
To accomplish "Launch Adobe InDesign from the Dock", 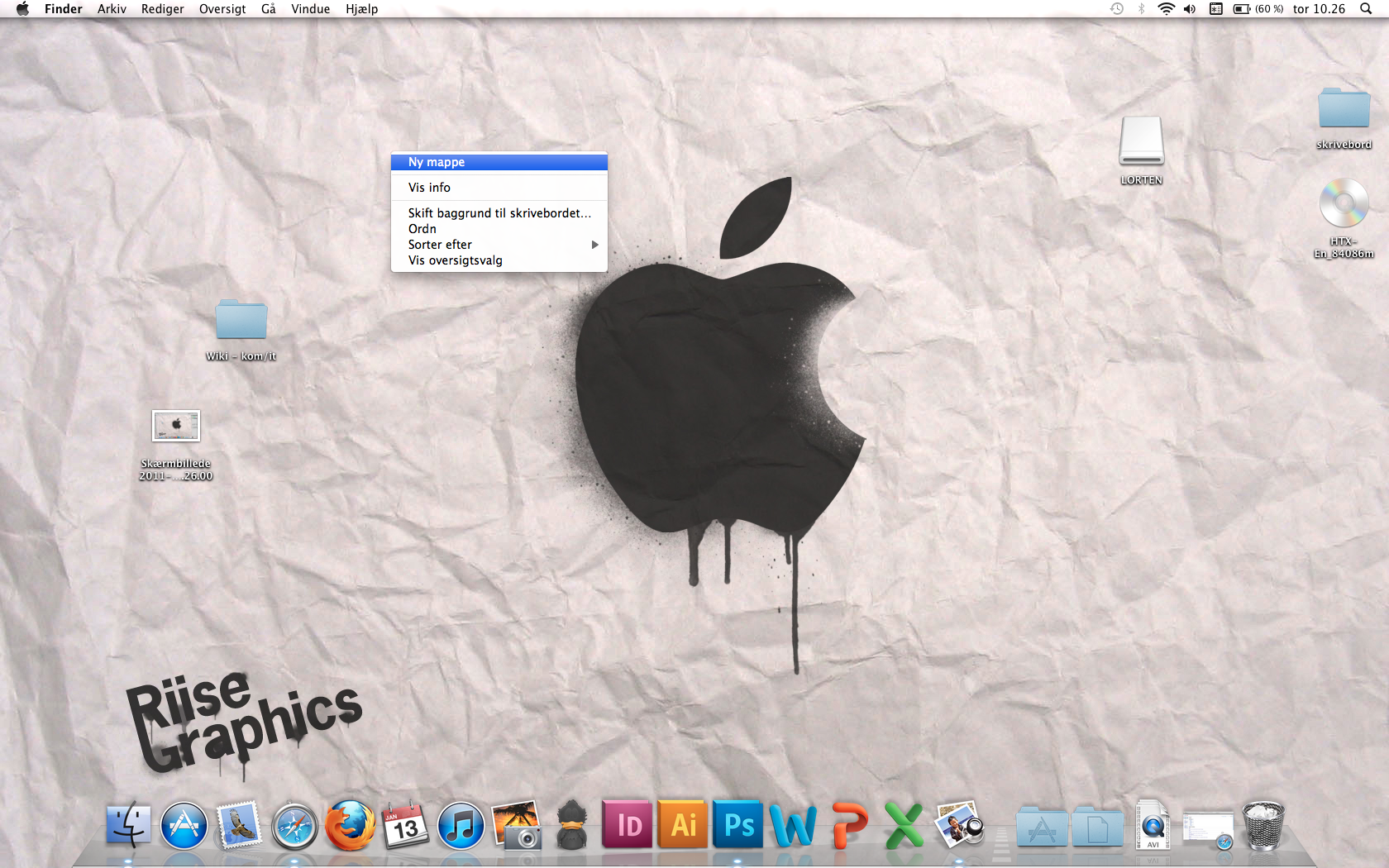I will 628,825.
